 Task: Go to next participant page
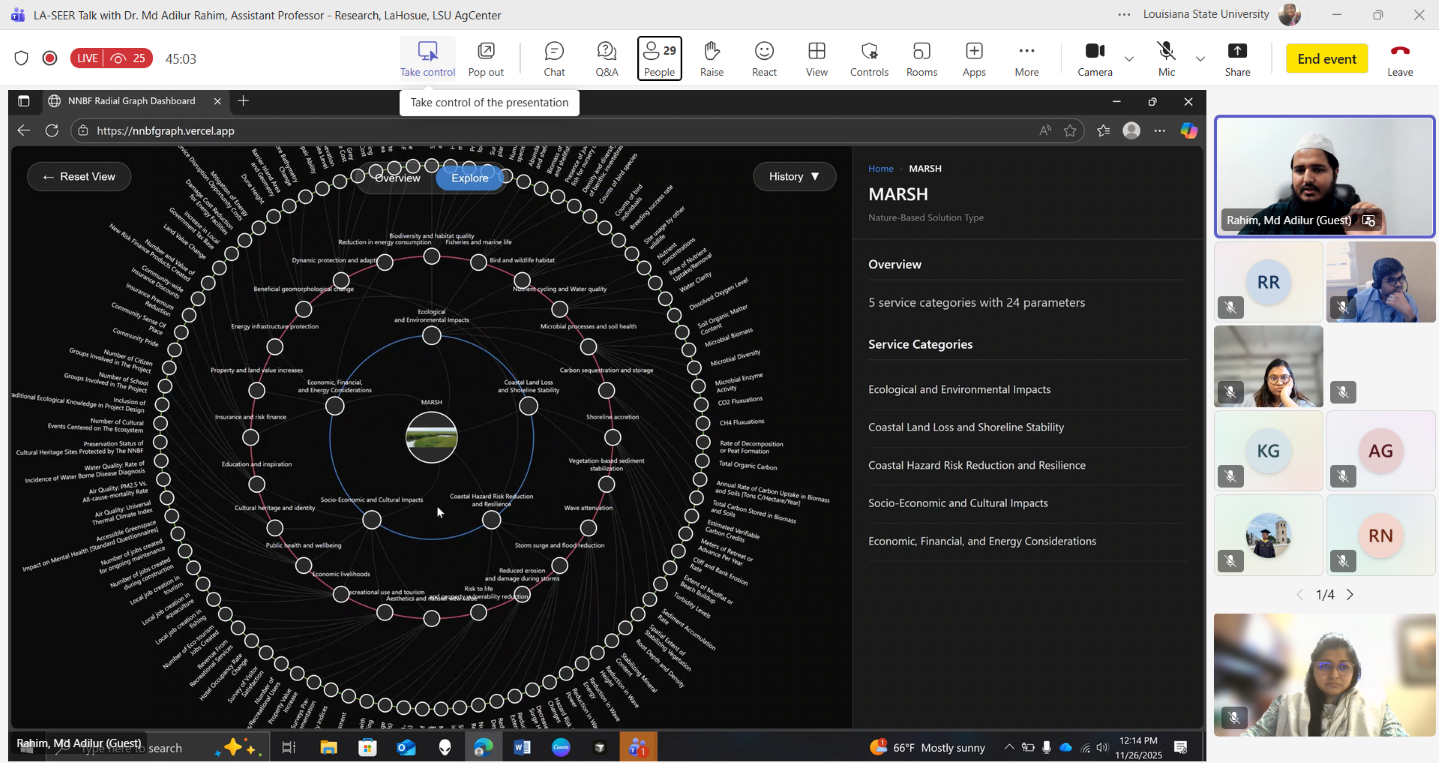pos(1350,595)
